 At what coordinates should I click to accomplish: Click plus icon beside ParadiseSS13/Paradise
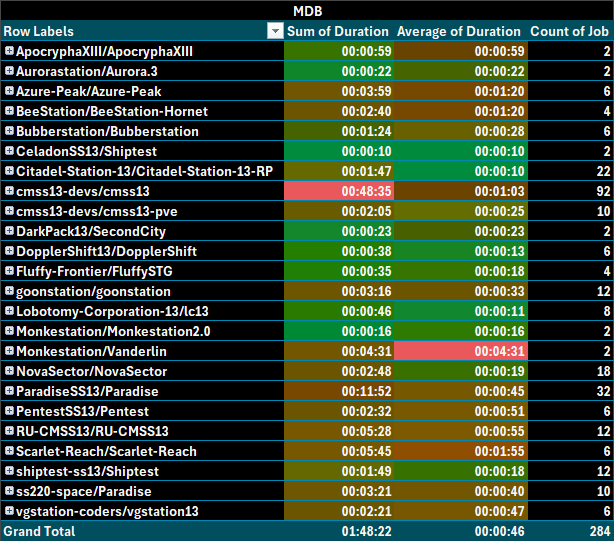9,391
